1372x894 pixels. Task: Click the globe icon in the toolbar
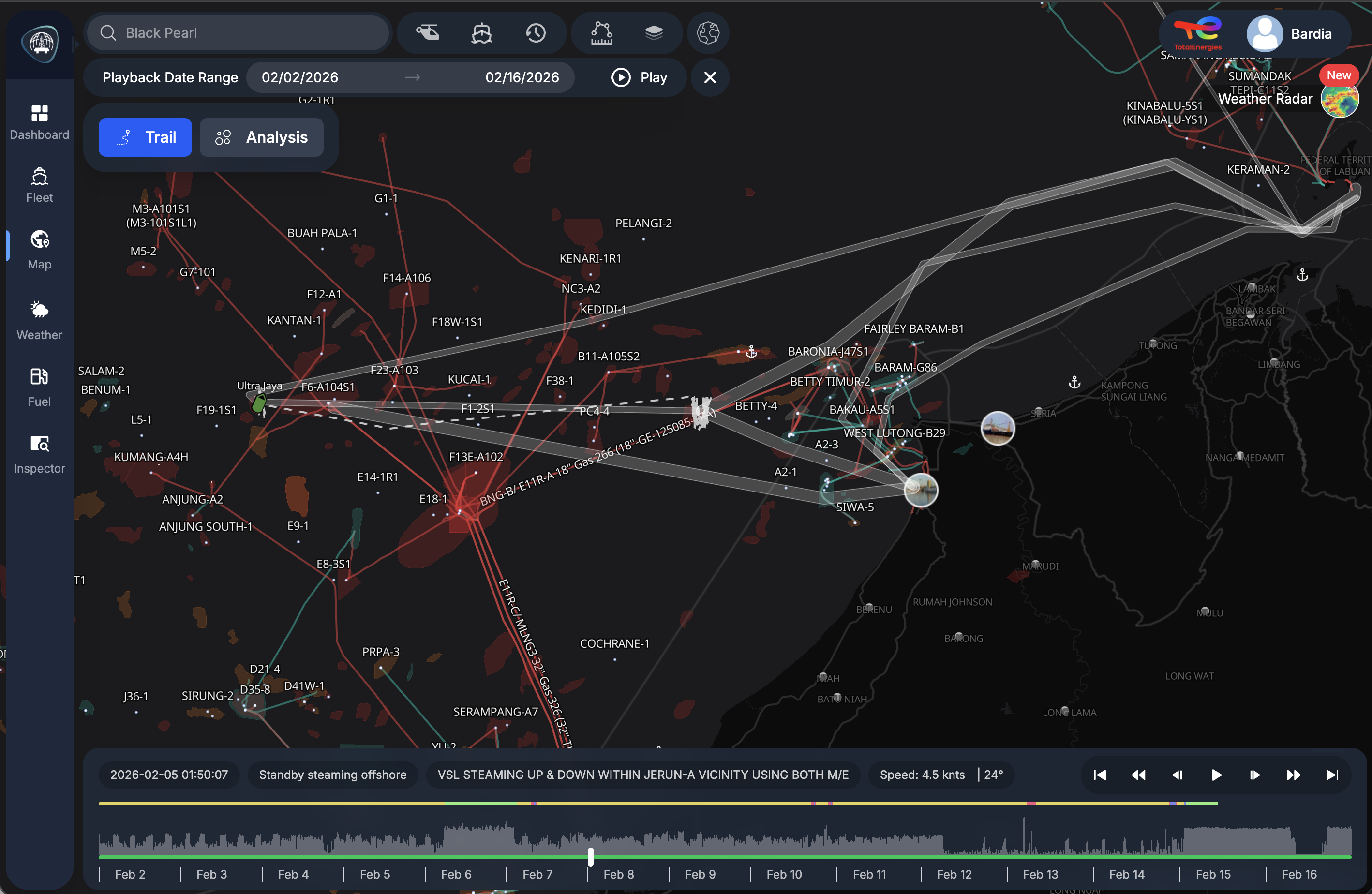click(x=708, y=33)
